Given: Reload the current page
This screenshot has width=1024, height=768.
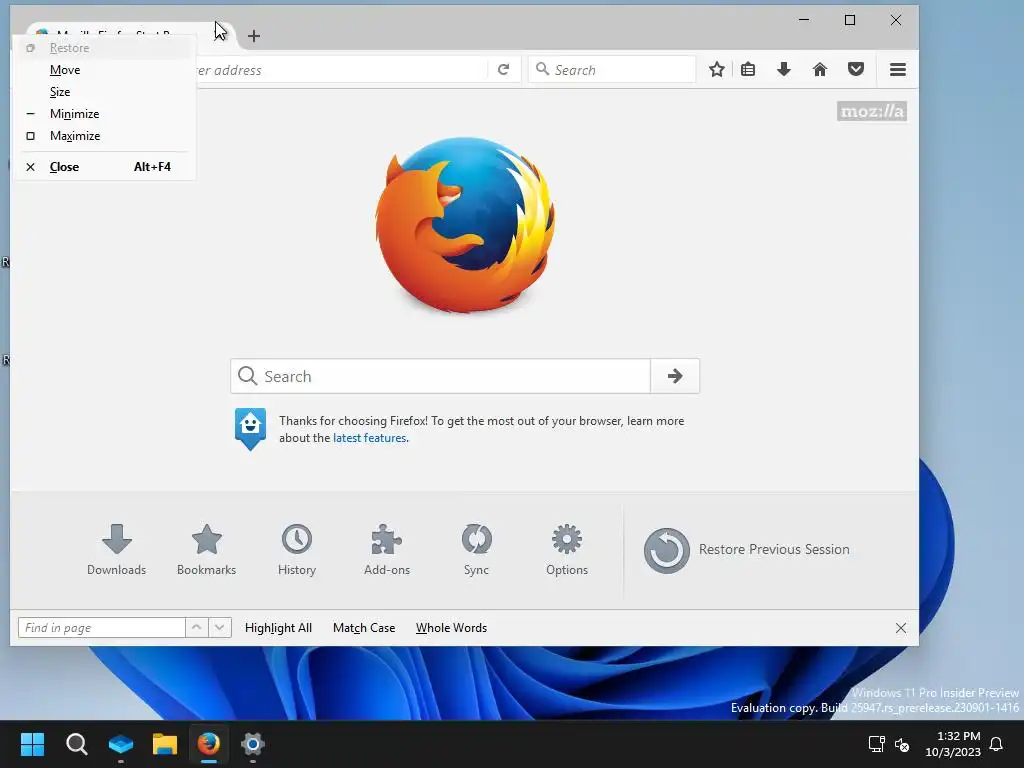Looking at the screenshot, I should [504, 69].
